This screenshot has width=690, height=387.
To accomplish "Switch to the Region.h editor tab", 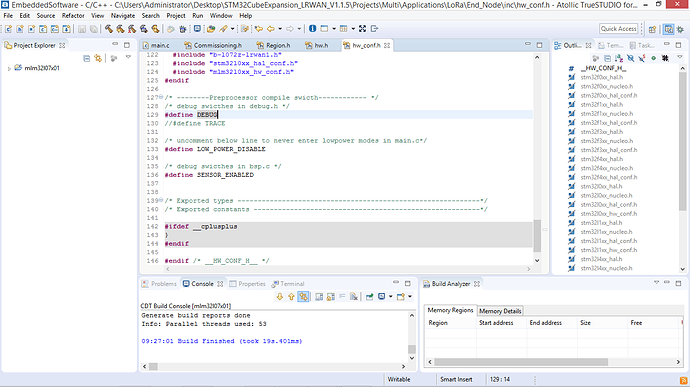I will 274,45.
